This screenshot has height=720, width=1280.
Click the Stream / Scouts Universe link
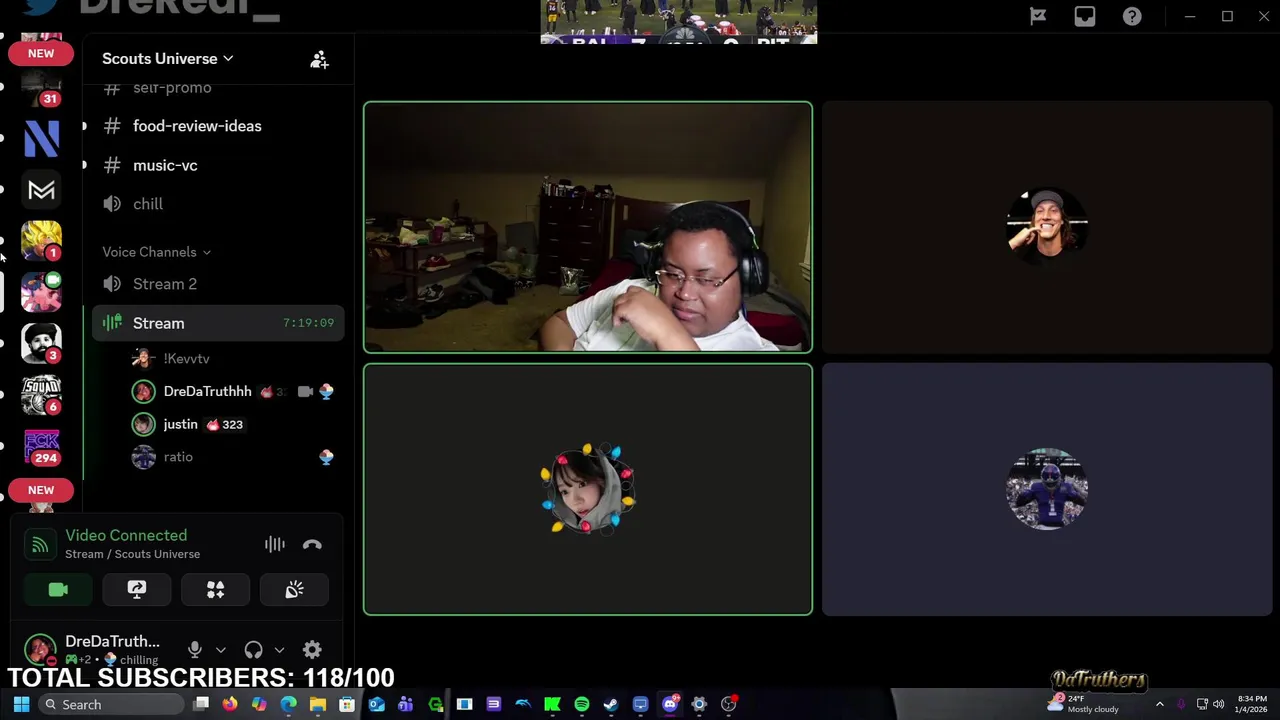(x=132, y=554)
